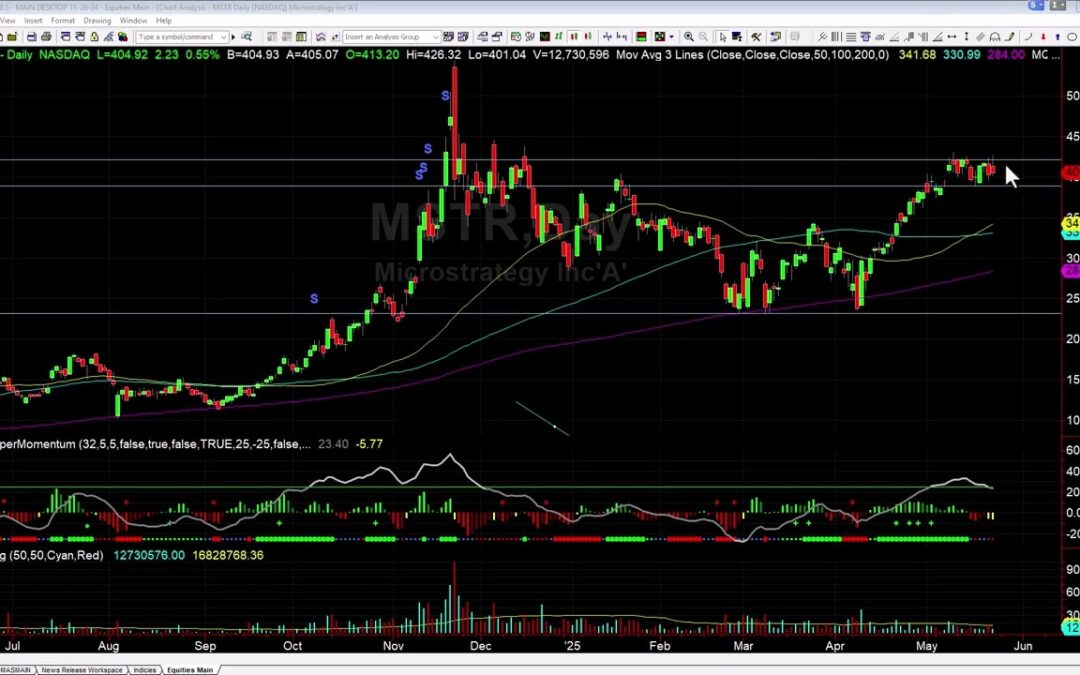Select the red down arrow drawing tool
This screenshot has width=1080, height=675.
pos(1043,37)
